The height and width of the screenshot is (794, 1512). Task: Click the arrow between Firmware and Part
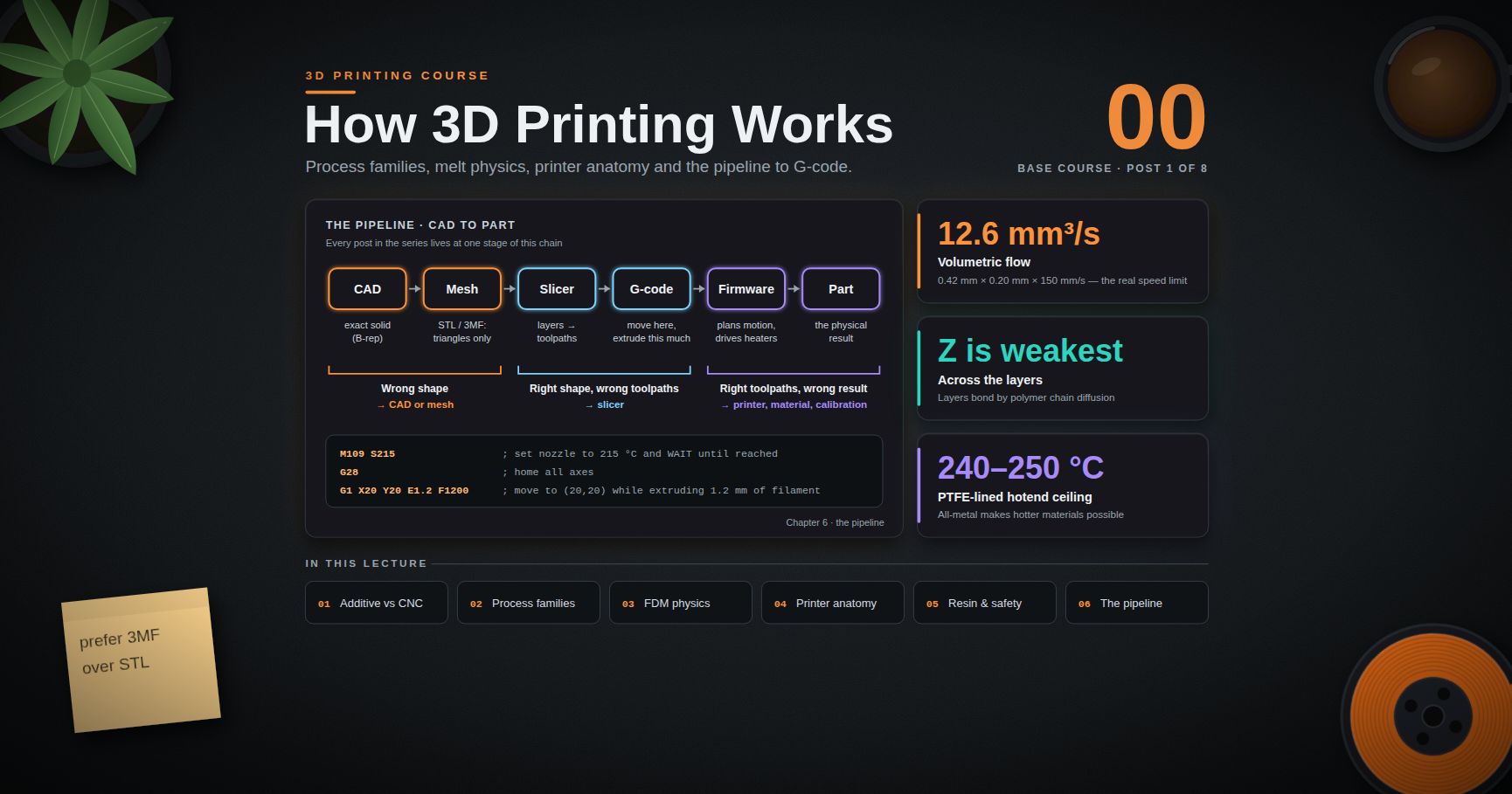coord(794,289)
